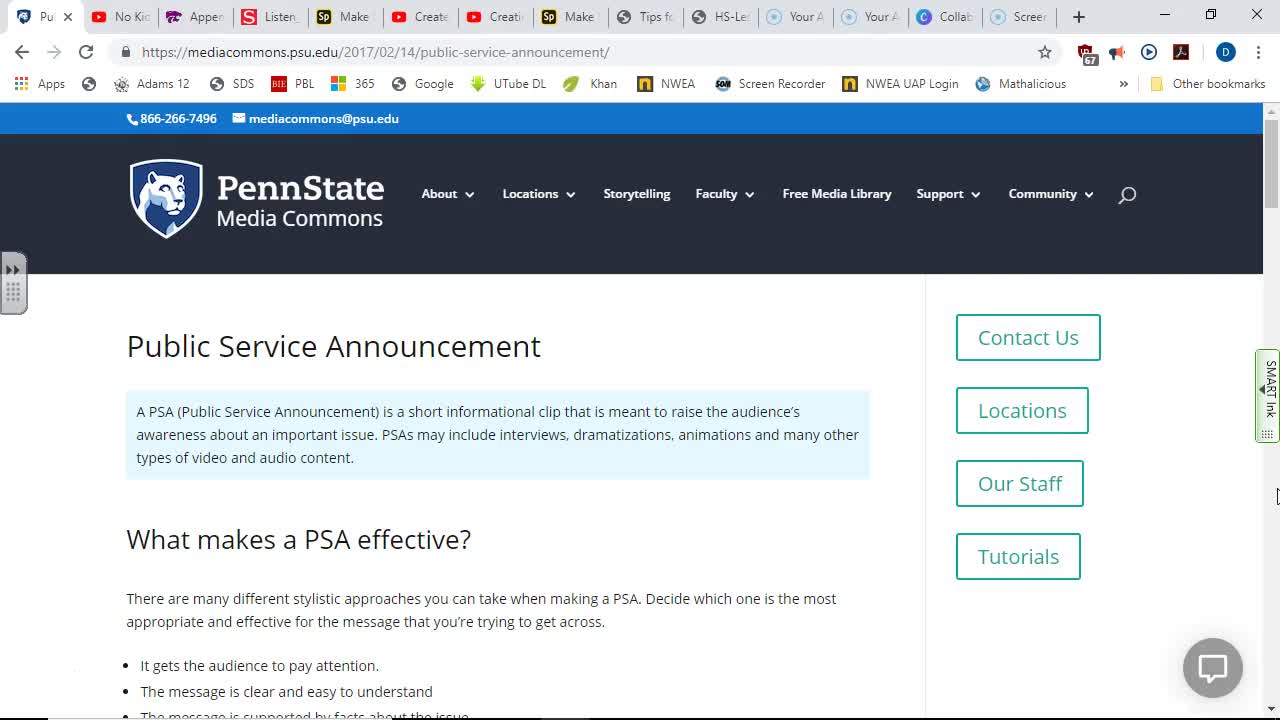Expand the left floating toolbar arrows

tap(13, 270)
